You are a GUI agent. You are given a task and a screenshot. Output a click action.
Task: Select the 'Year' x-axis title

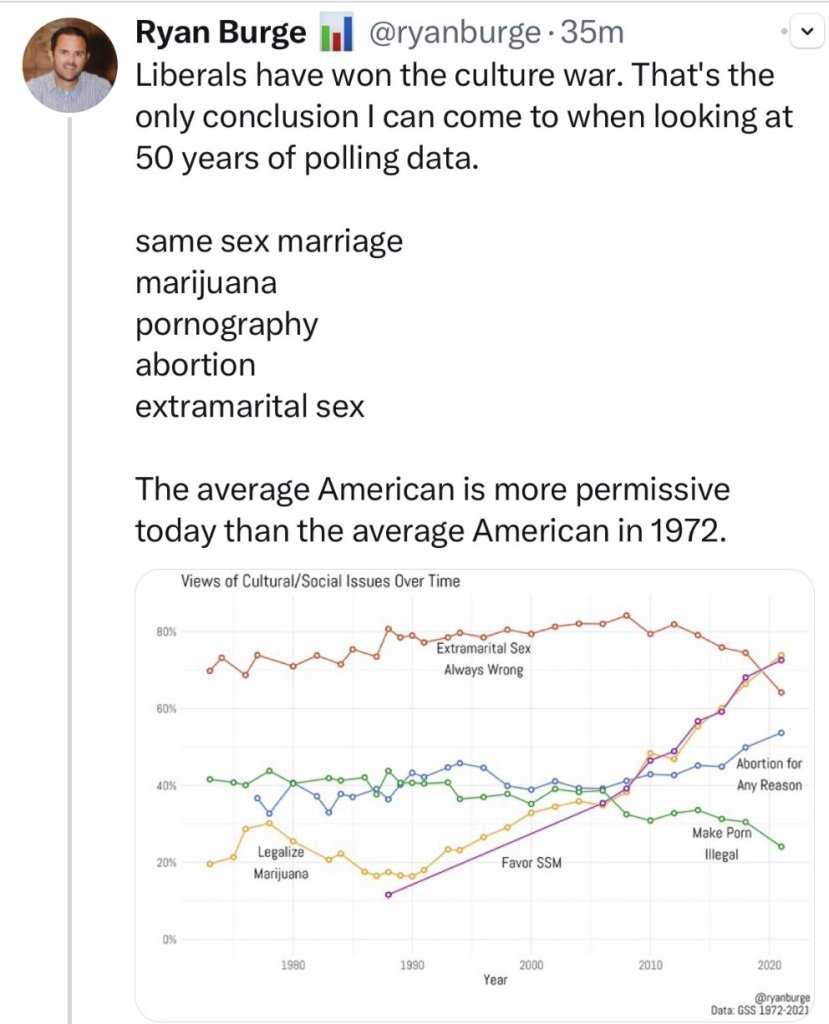coord(495,980)
